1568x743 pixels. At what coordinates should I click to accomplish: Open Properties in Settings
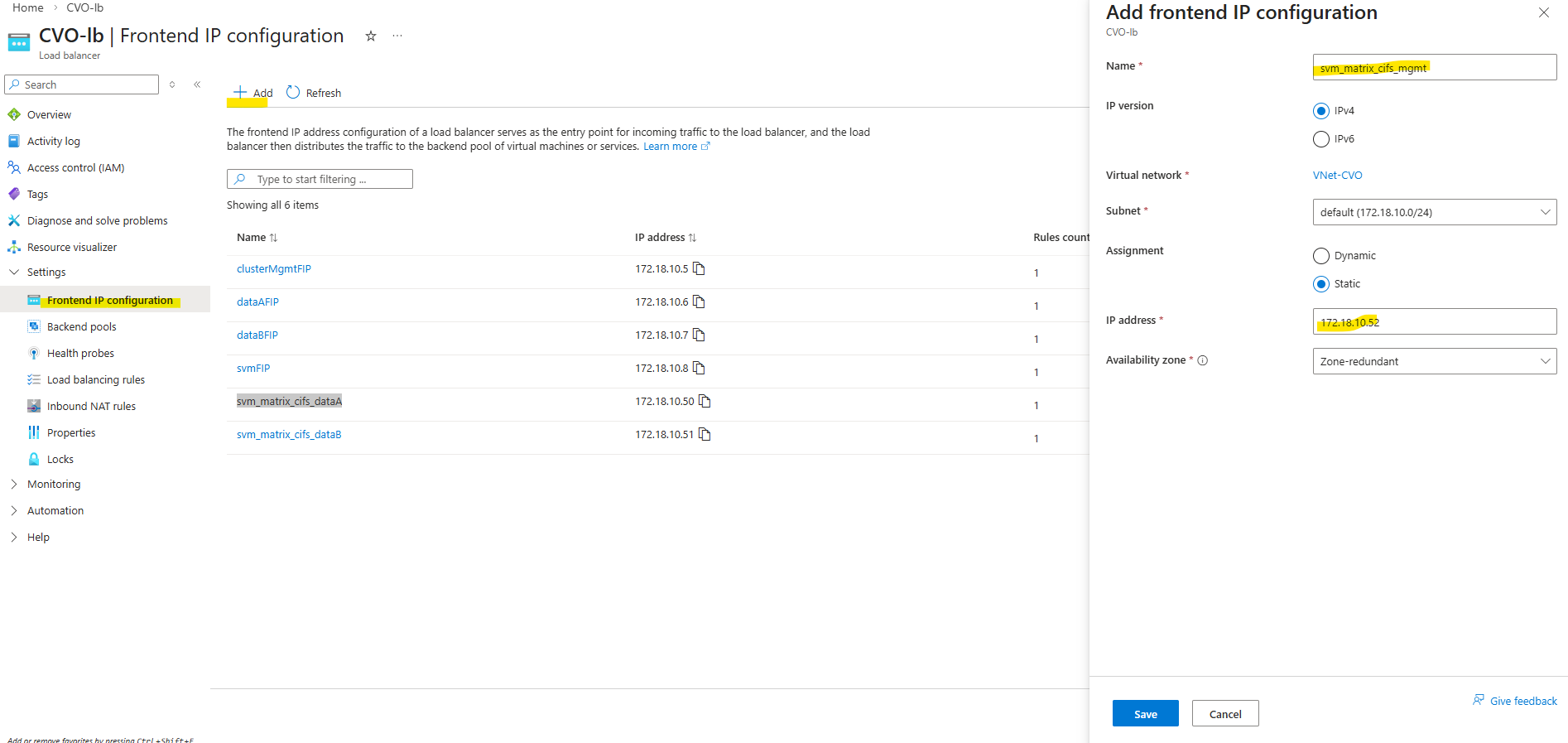pyautogui.click(x=71, y=433)
